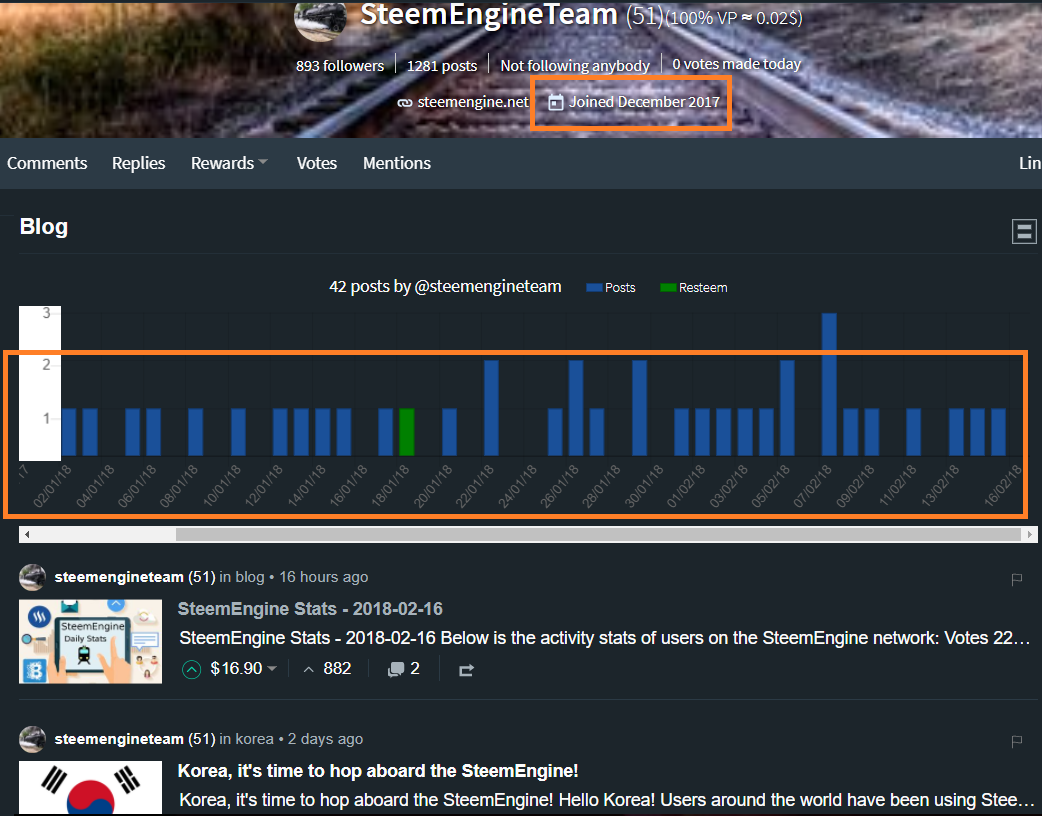The height and width of the screenshot is (816, 1042).
Task: Click the chart horizontal scrollbar thumb
Action: 598,534
